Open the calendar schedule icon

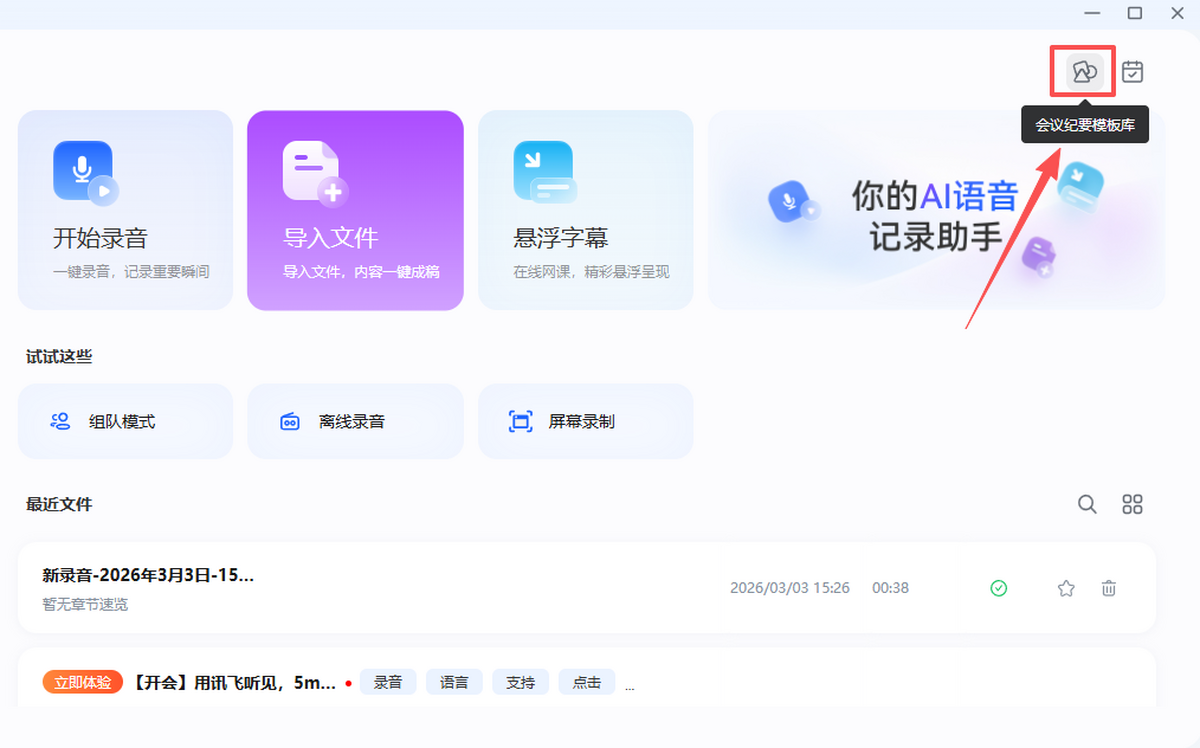point(1132,72)
